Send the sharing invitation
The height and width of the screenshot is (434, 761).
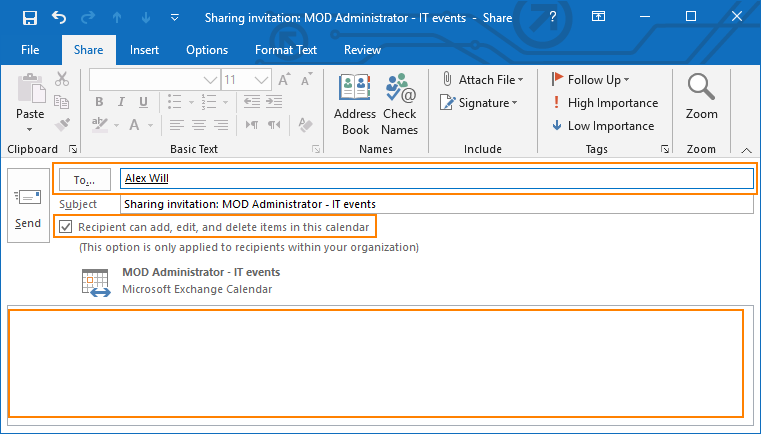pyautogui.click(x=28, y=206)
